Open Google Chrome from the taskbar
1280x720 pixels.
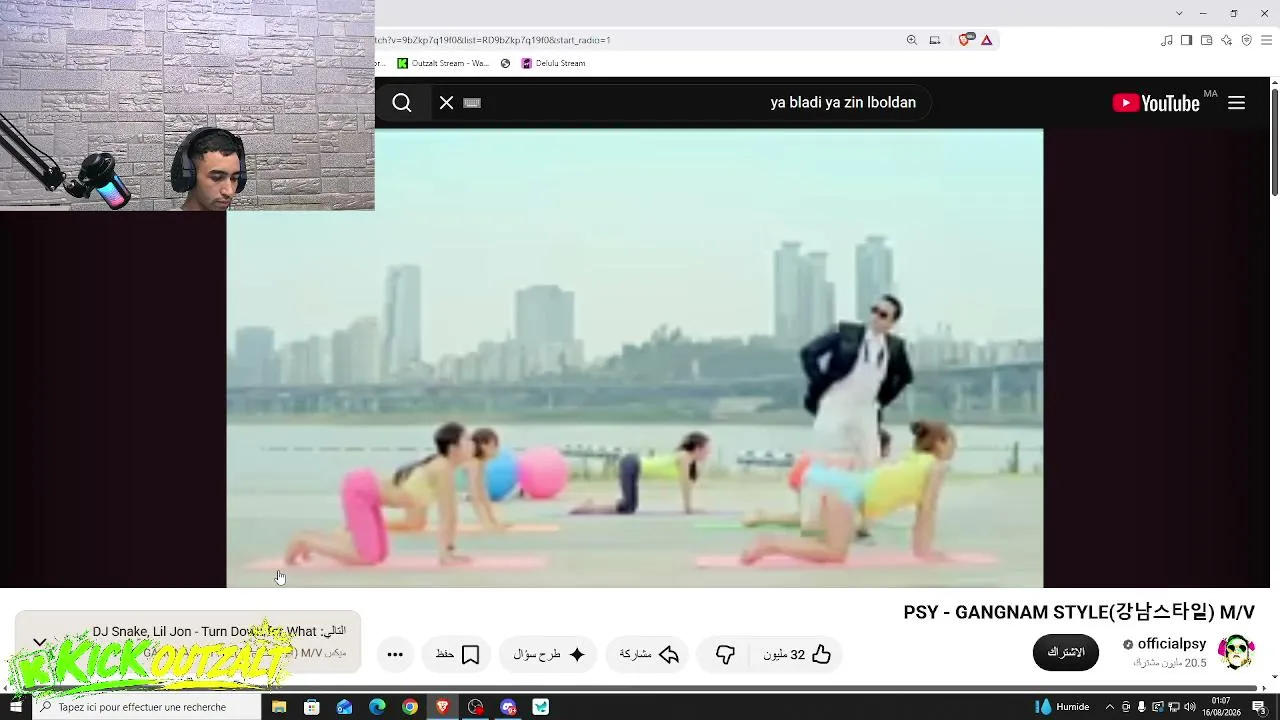[x=410, y=707]
